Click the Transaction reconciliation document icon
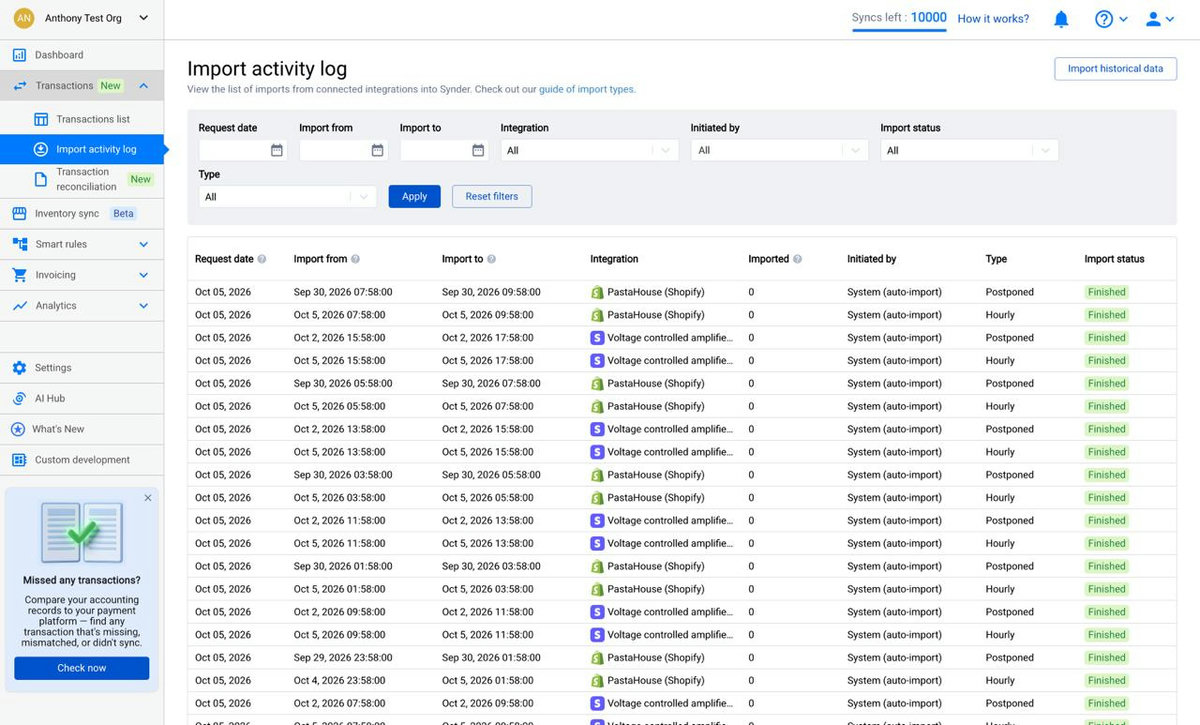This screenshot has width=1200, height=725. click(x=41, y=179)
